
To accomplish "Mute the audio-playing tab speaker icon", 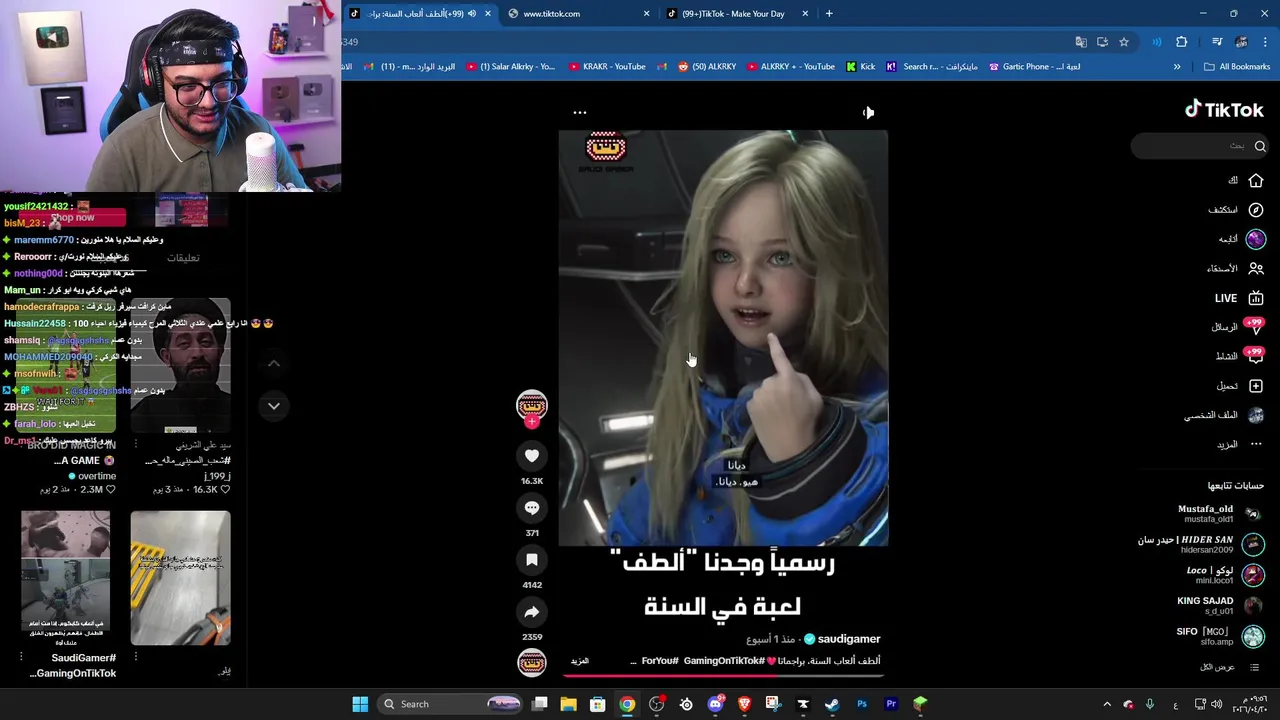I will pyautogui.click(x=472, y=14).
